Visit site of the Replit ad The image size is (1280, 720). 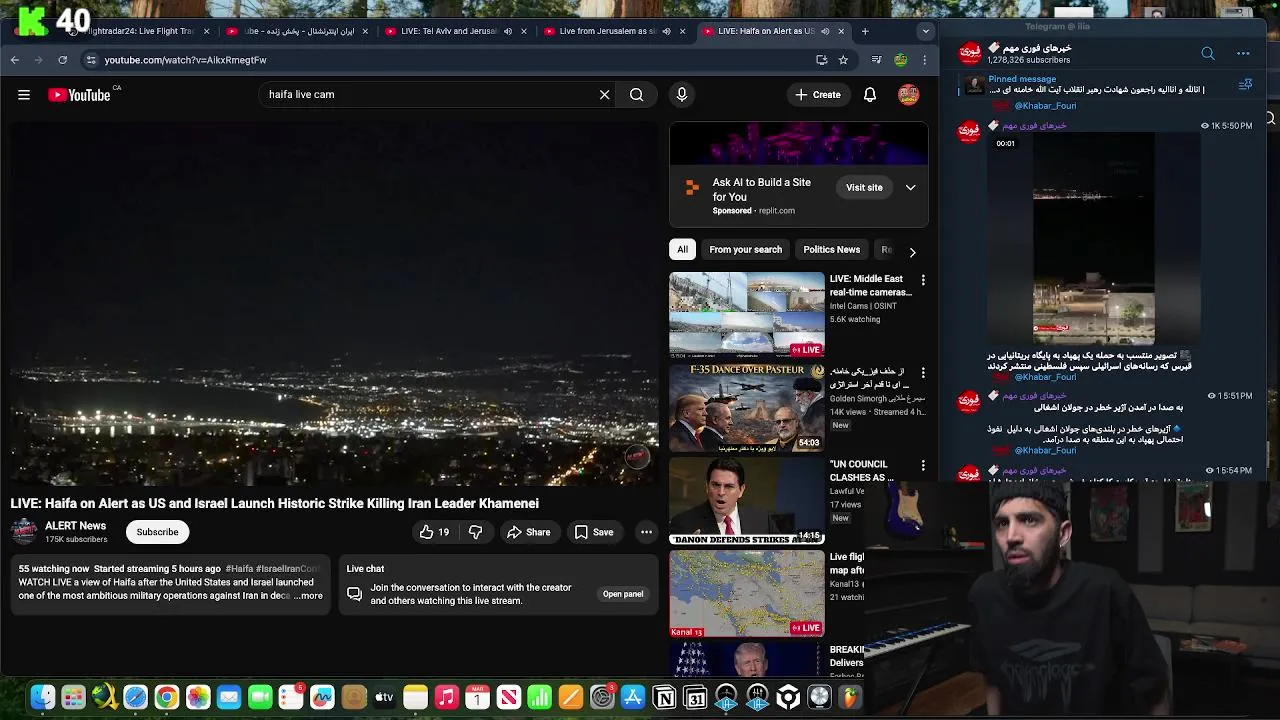pos(864,187)
